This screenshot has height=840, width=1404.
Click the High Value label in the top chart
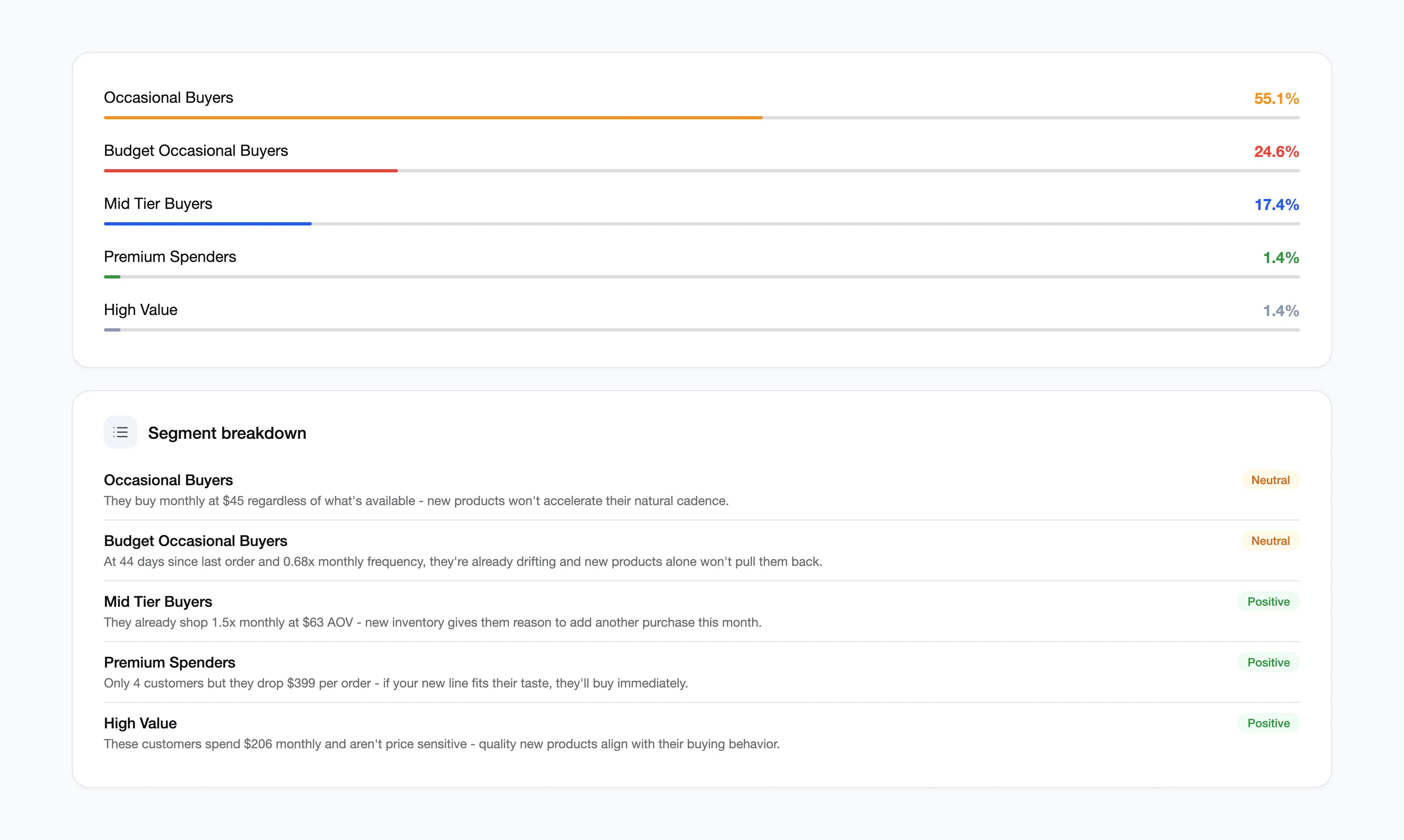point(140,309)
